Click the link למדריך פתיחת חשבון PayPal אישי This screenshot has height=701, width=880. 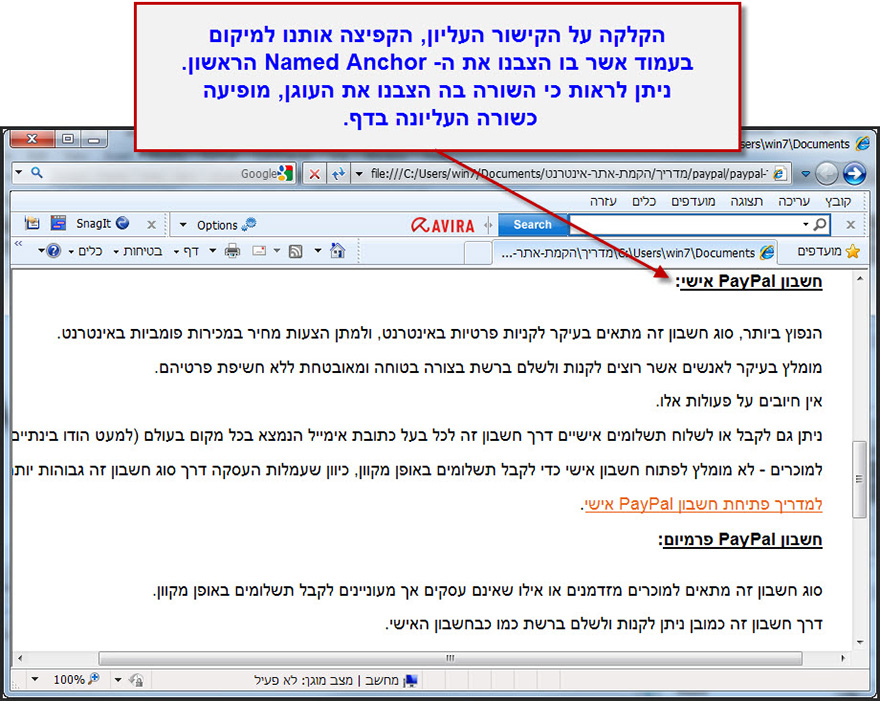tap(704, 504)
